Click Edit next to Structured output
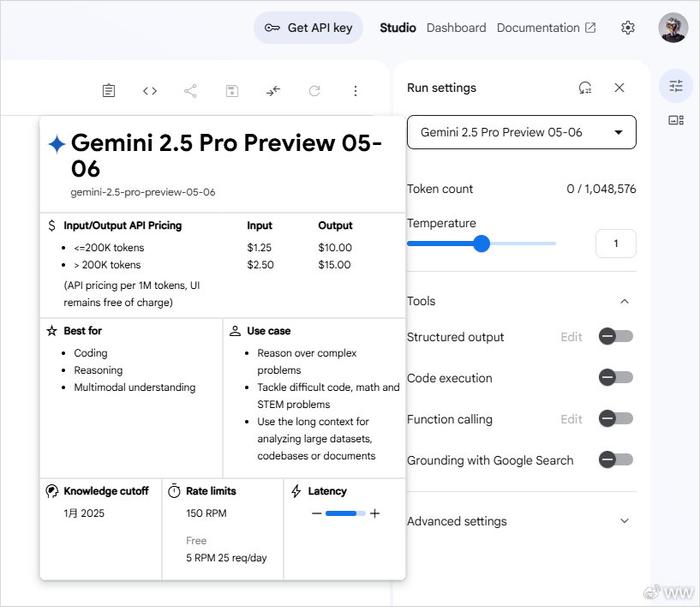This screenshot has width=700, height=607. pyautogui.click(x=571, y=337)
